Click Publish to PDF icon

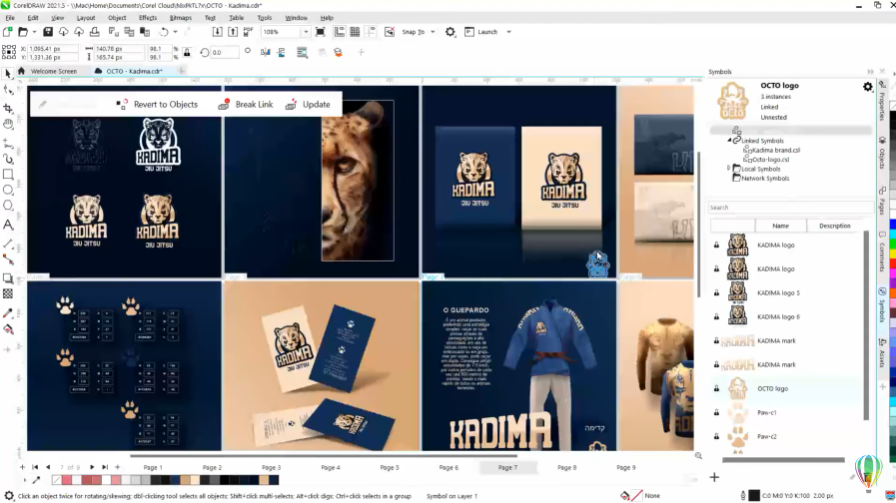248,32
